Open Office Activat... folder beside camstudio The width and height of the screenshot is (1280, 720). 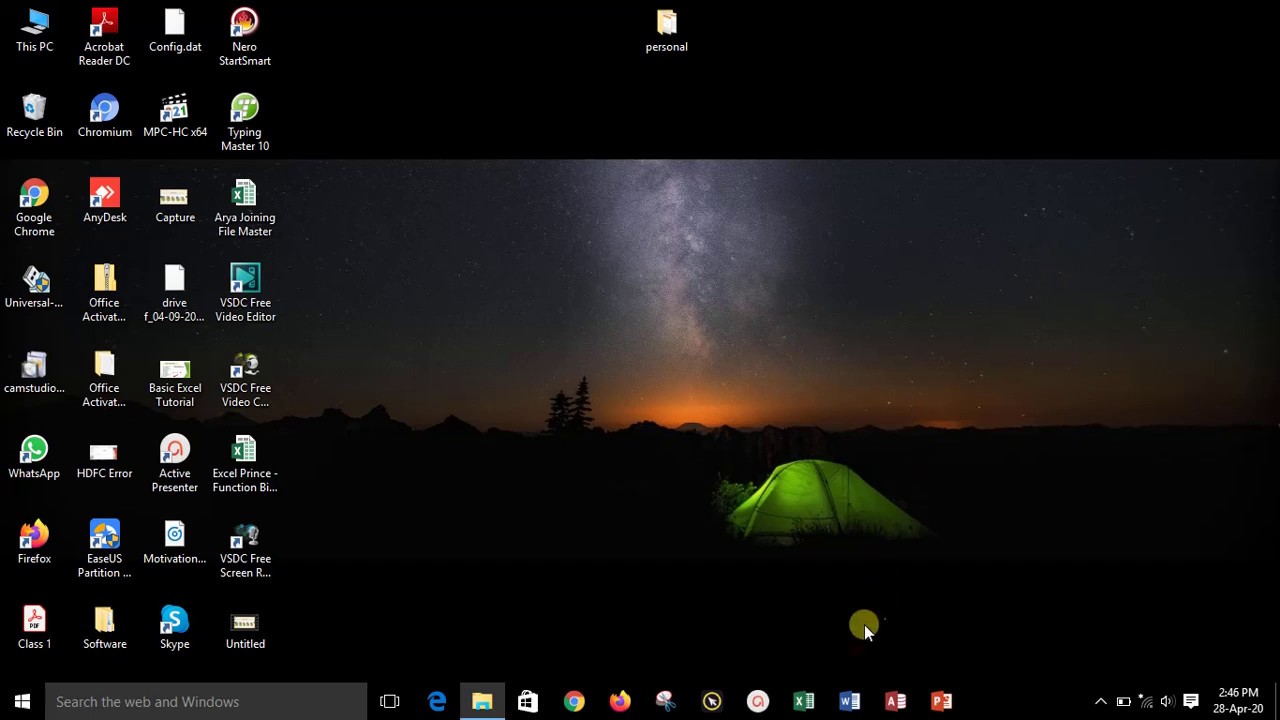click(104, 379)
